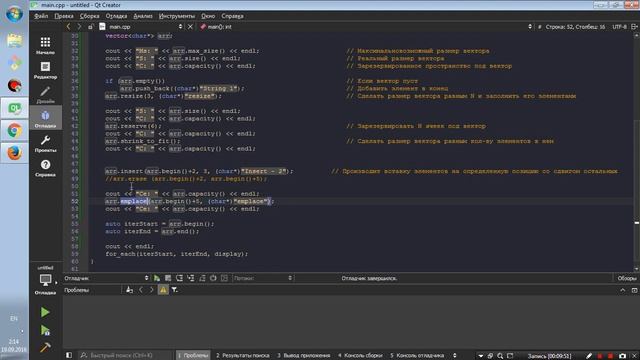The height and width of the screenshot is (360, 640).
Task: Click the recorder camera snapshot icon
Action: click(622, 356)
